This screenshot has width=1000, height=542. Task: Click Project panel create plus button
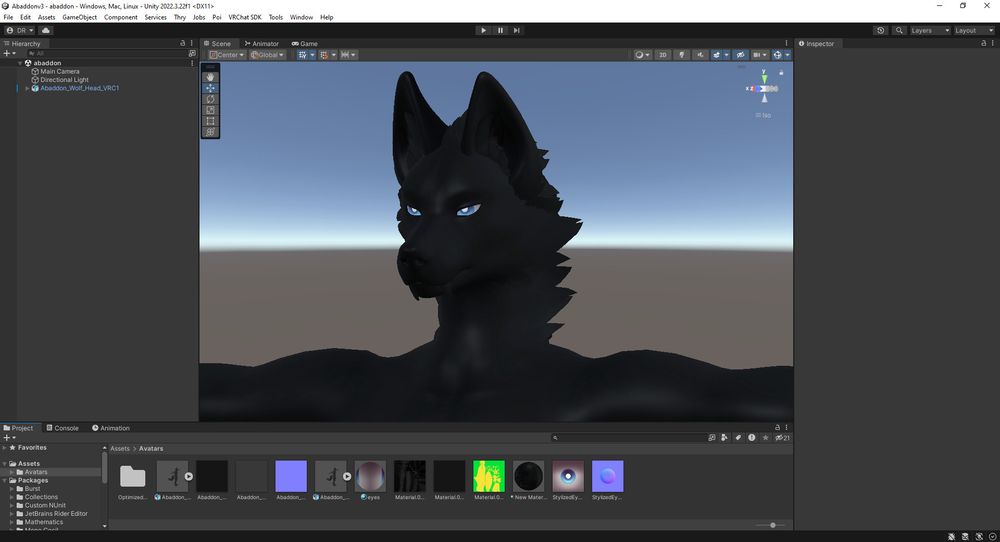[9, 437]
